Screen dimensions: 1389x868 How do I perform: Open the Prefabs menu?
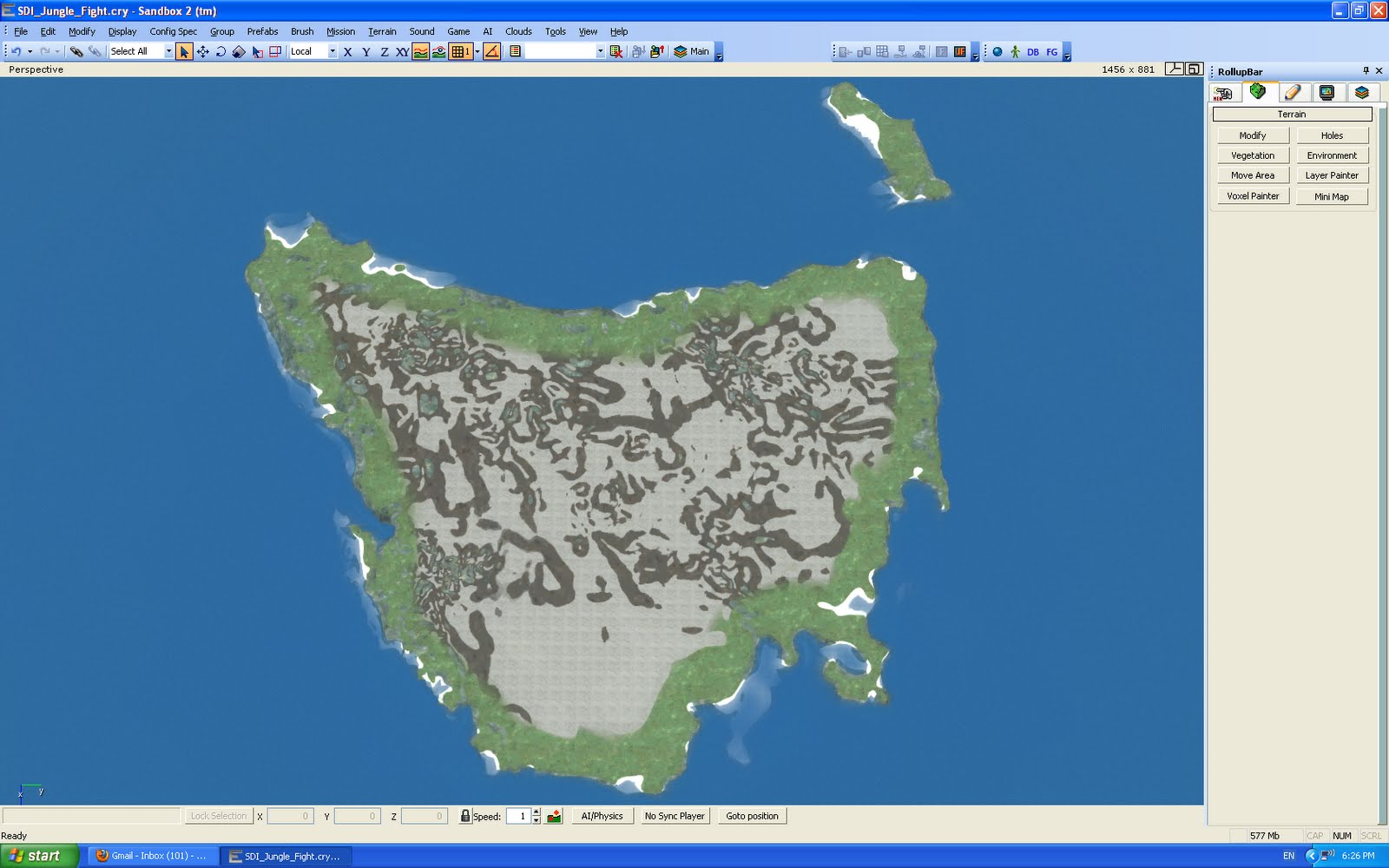[x=262, y=31]
